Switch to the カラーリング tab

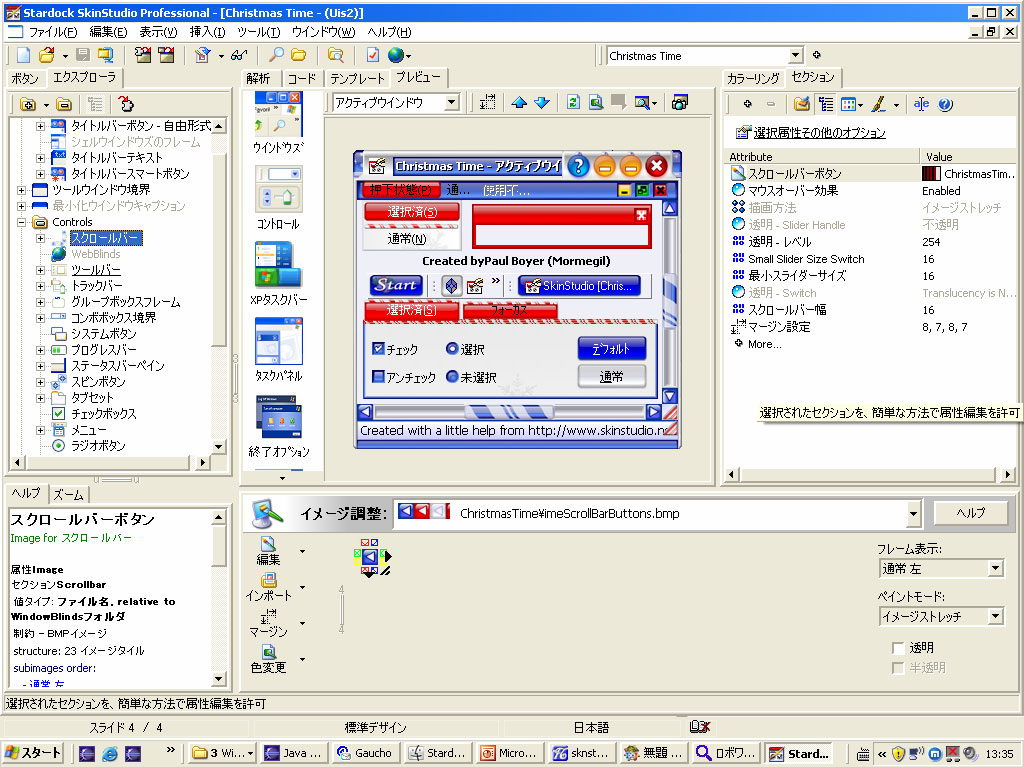(753, 78)
